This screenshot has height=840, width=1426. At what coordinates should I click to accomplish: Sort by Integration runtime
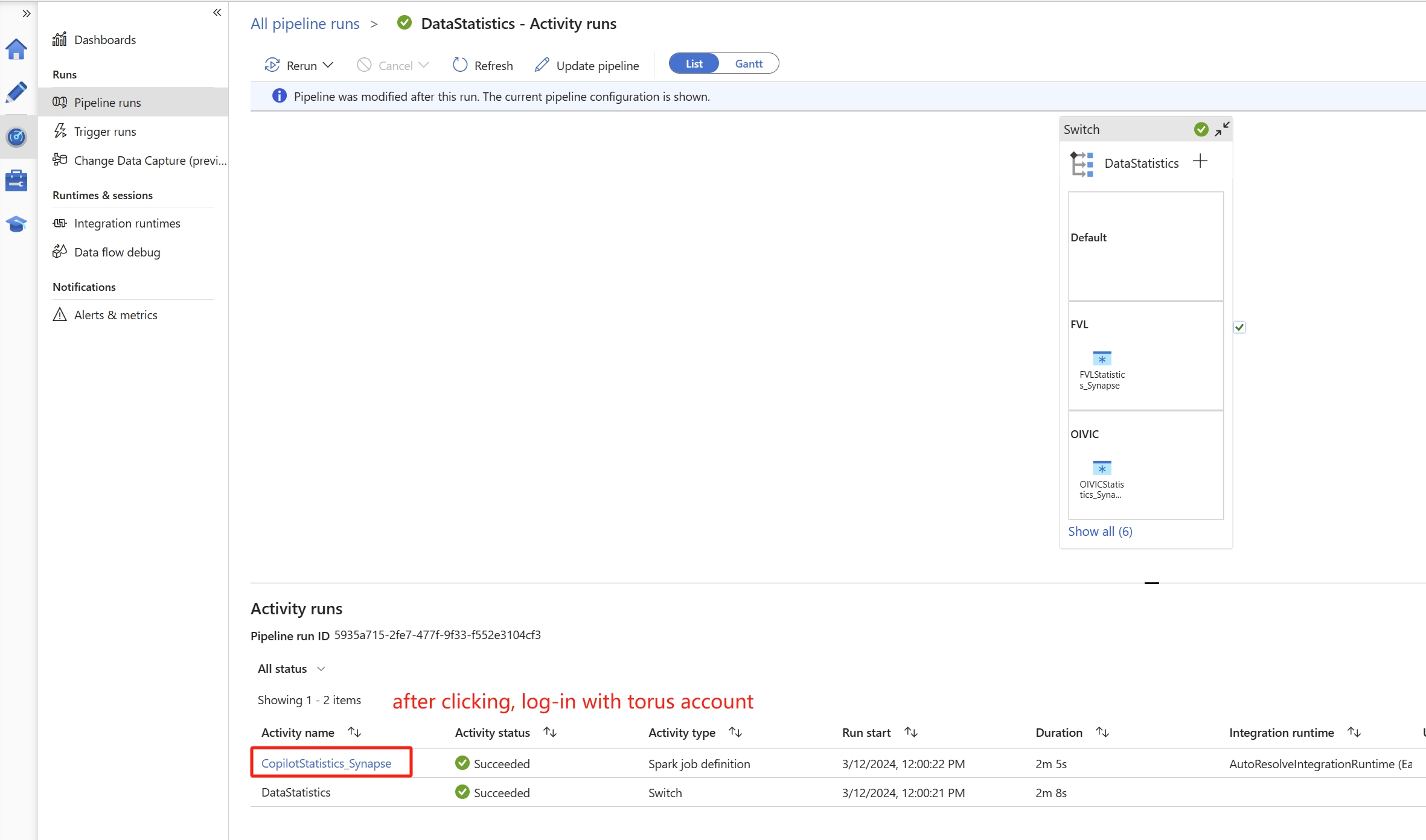1354,732
